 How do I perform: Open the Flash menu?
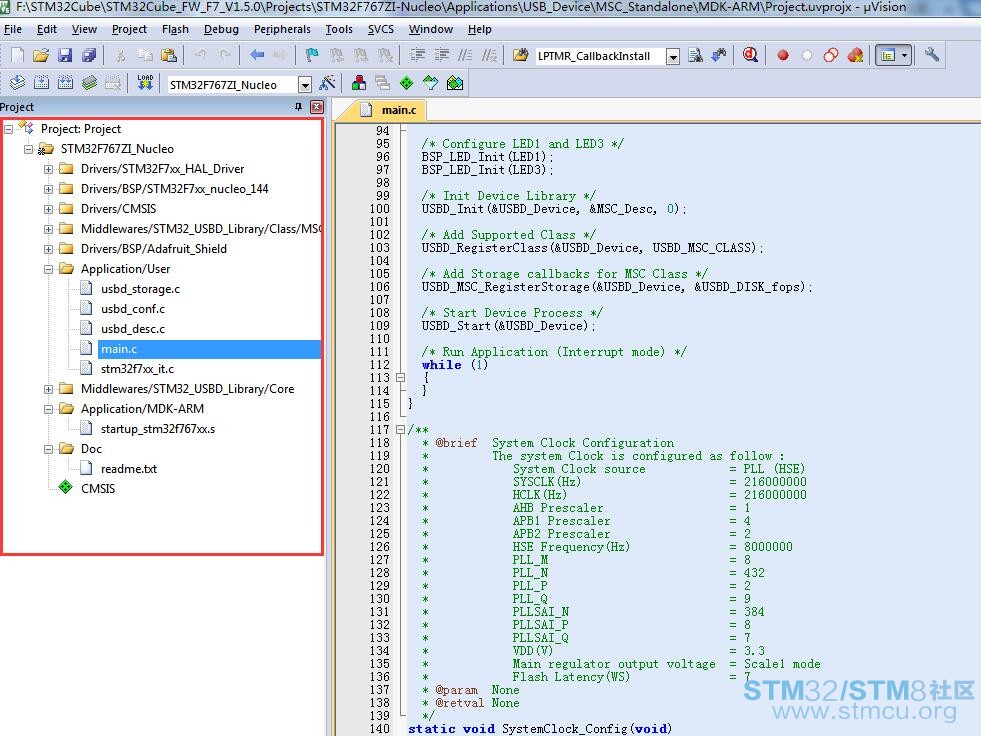(175, 29)
